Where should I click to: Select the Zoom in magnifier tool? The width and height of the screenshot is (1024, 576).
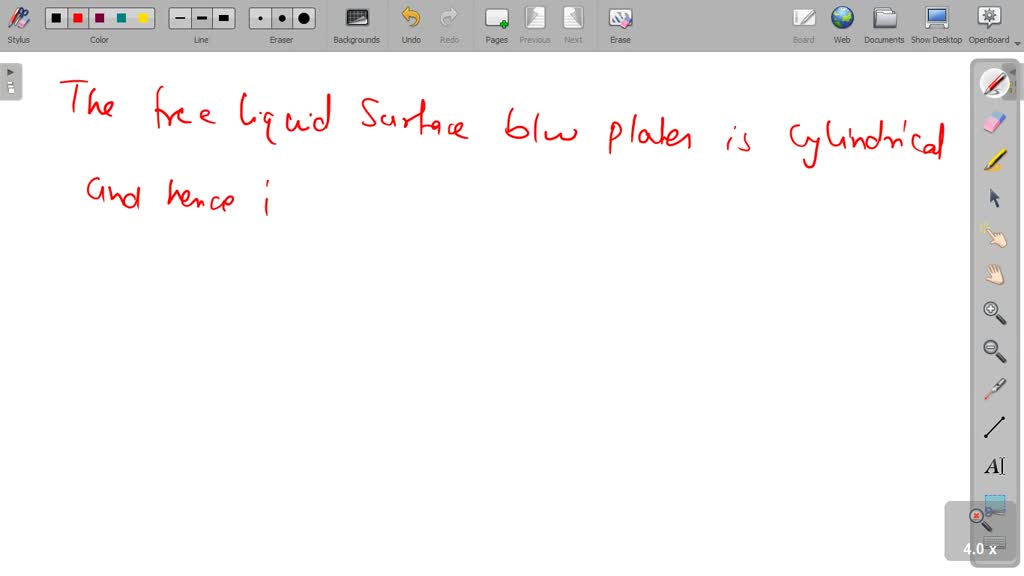[x=994, y=312]
